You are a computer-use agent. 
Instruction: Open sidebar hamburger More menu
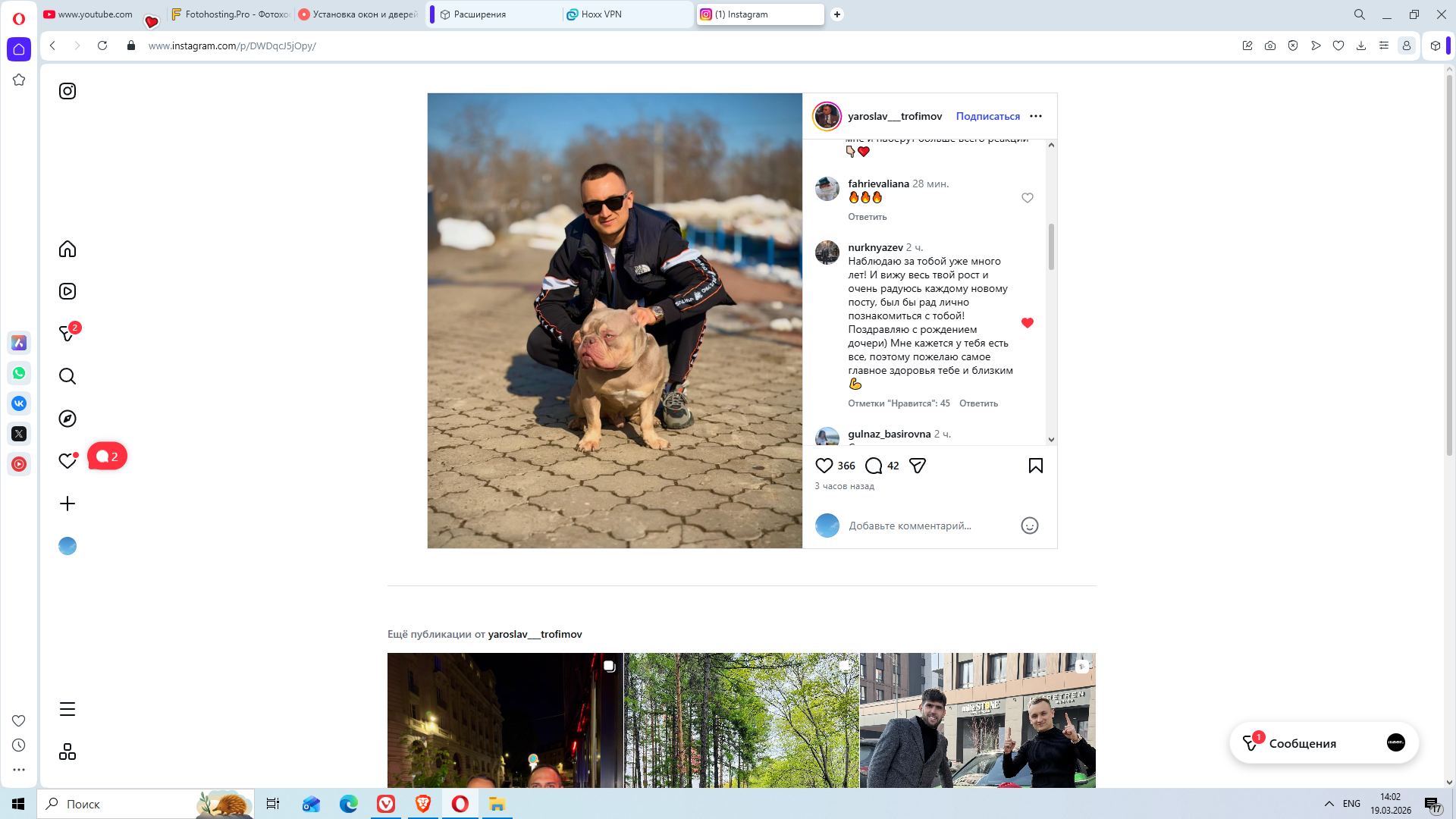tap(67, 709)
